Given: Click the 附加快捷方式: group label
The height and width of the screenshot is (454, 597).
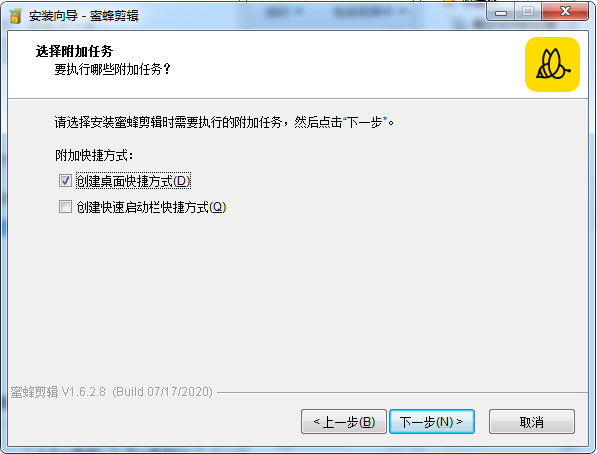Looking at the screenshot, I should click(94, 155).
